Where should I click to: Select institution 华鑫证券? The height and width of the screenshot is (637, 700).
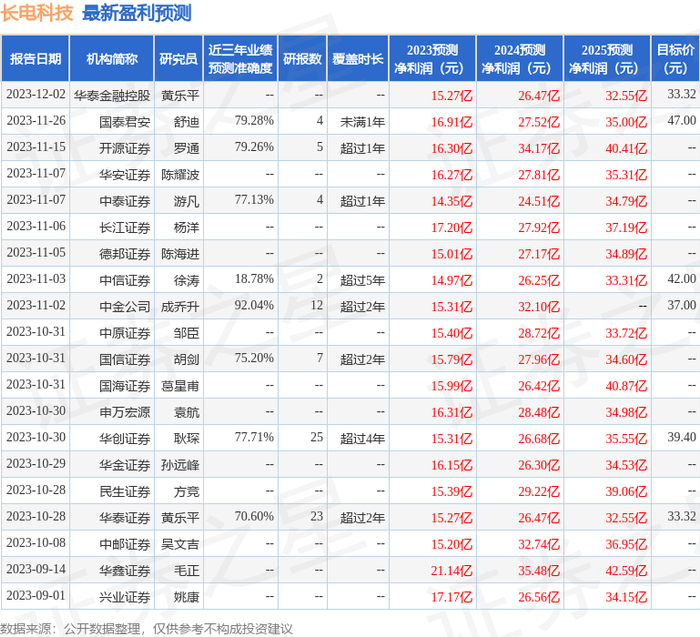tap(125, 570)
